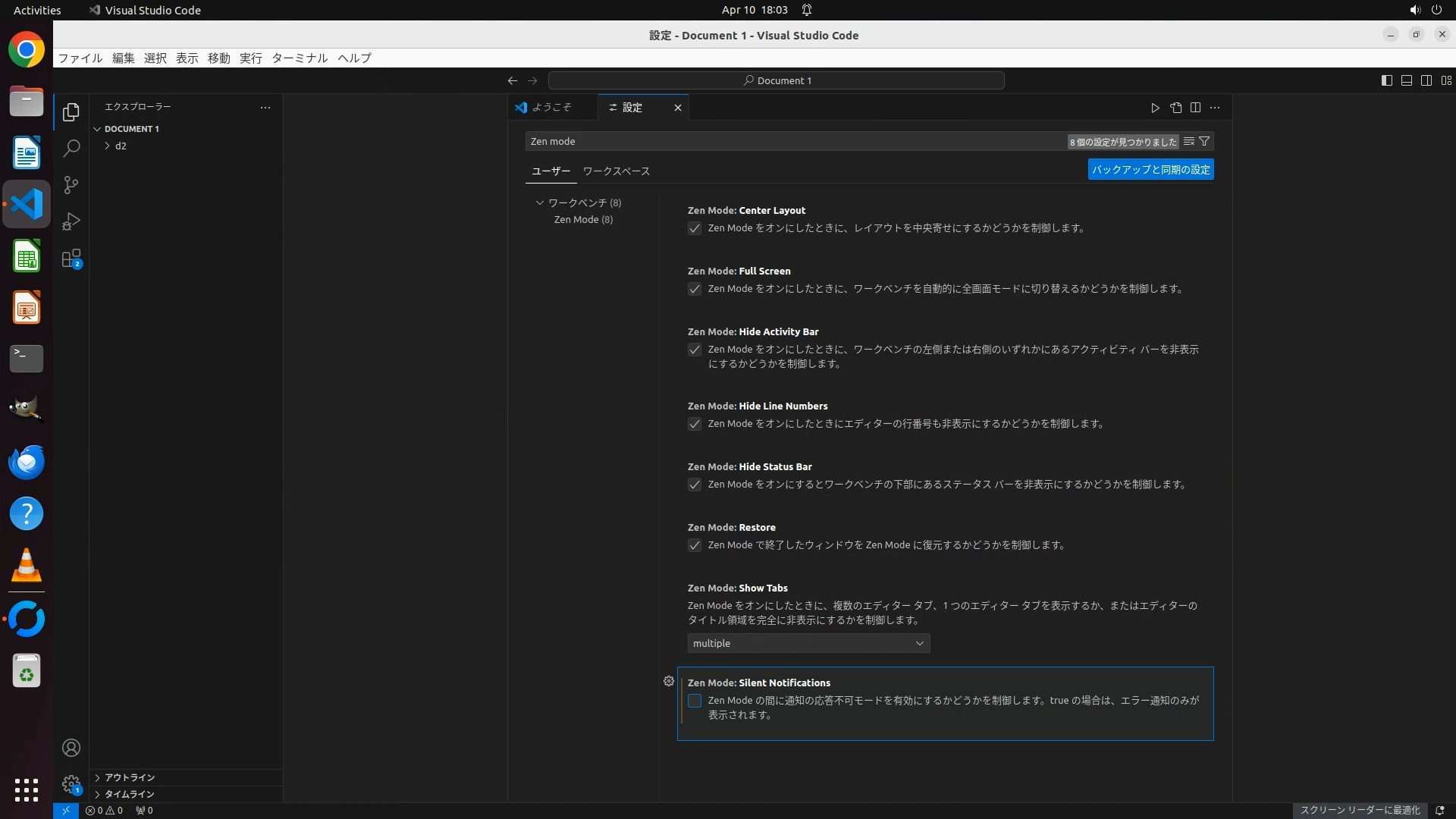Image resolution: width=1456 pixels, height=819 pixels.
Task: Open settings JSON file icon
Action: [x=1175, y=108]
